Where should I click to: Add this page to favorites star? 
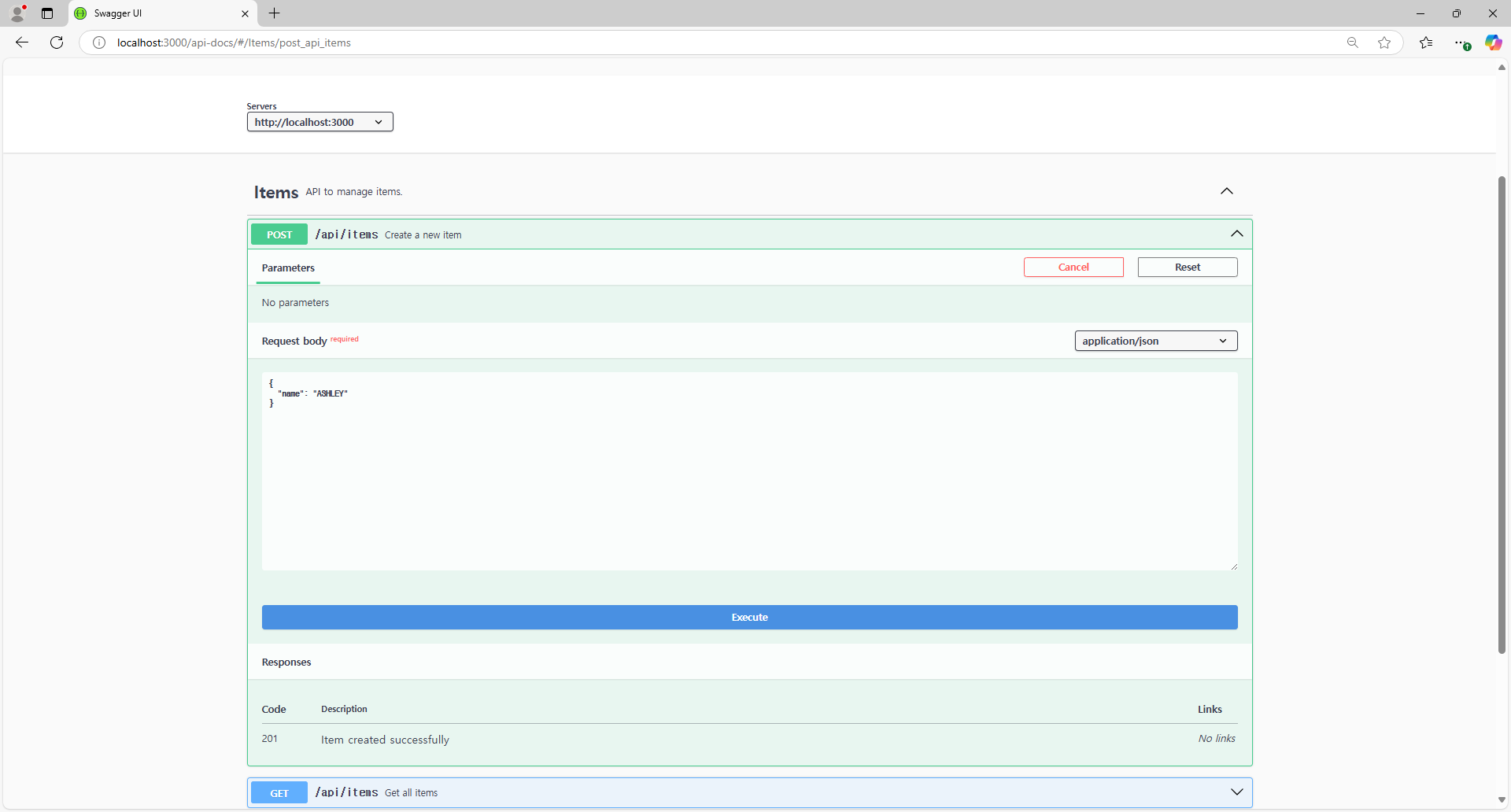1384,42
